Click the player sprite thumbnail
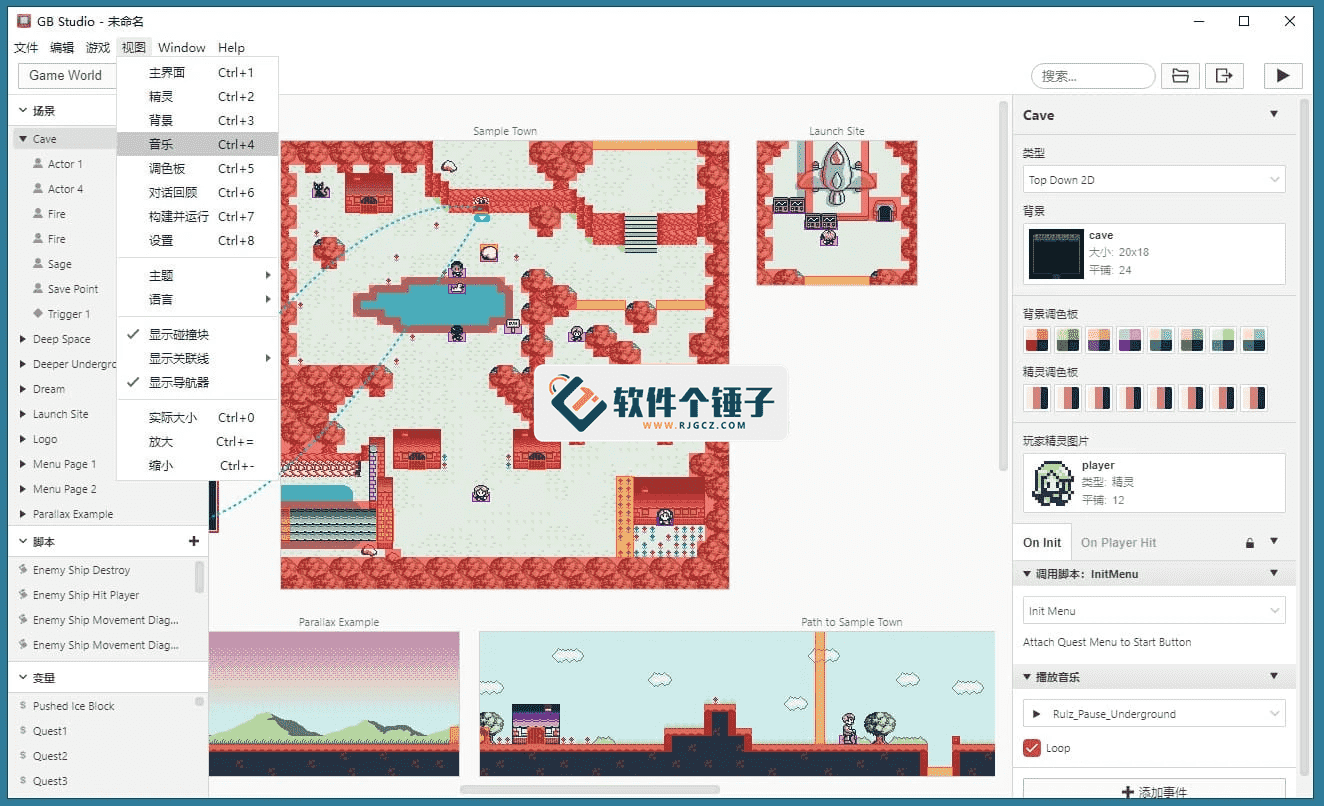The image size is (1324, 806). [x=1053, y=482]
